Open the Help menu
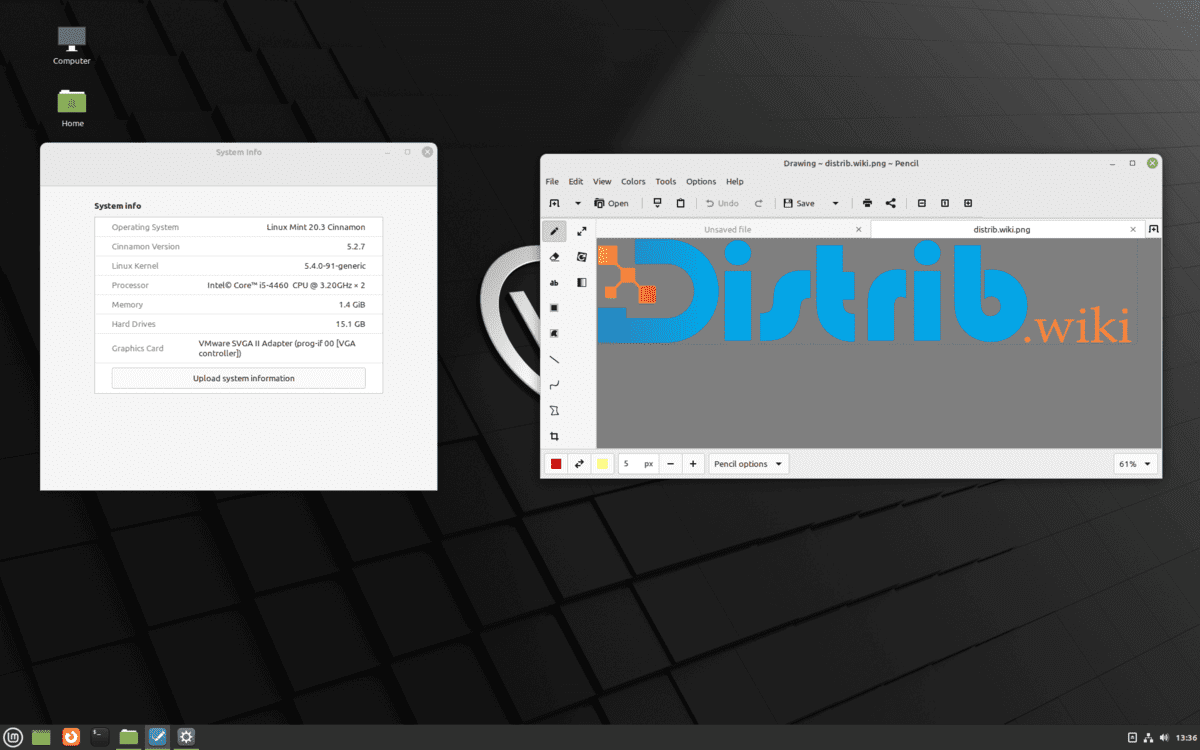1200x750 pixels. pos(735,182)
